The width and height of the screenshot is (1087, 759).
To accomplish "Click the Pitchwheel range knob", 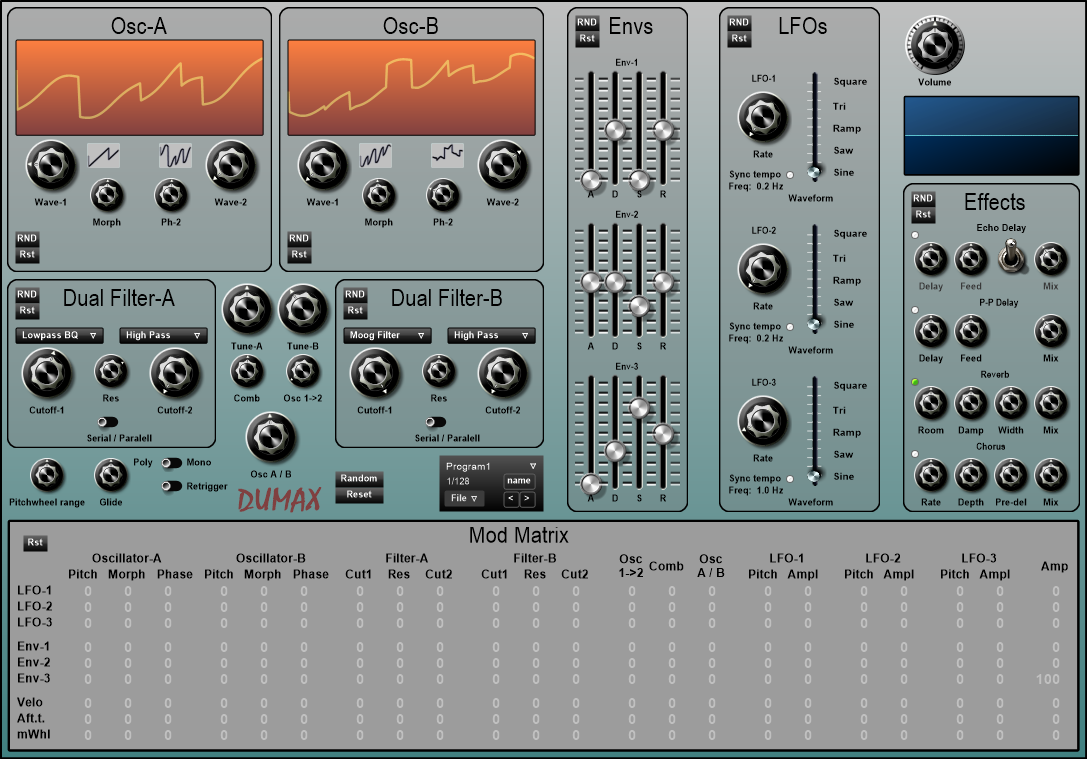I will click(x=45, y=474).
